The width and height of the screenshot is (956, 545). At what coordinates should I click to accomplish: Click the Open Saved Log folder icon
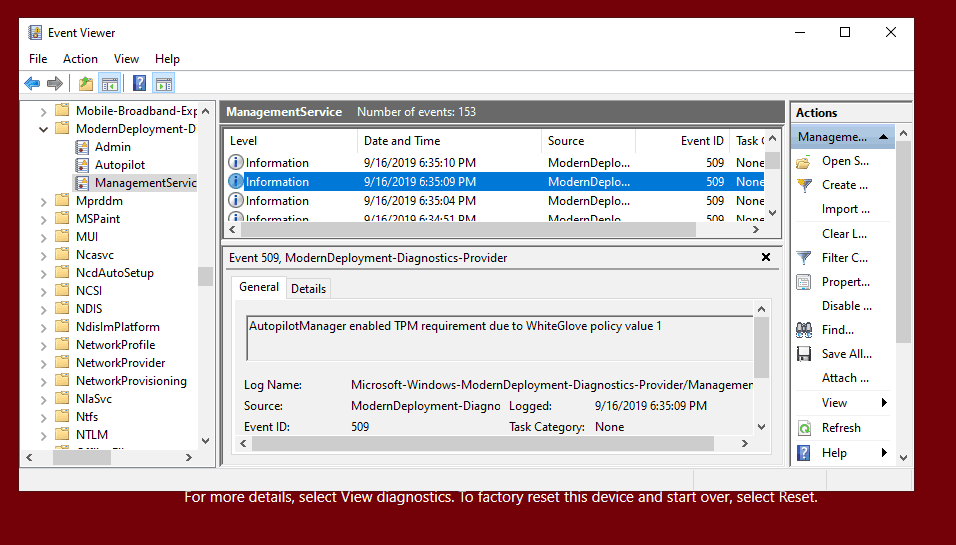click(804, 162)
